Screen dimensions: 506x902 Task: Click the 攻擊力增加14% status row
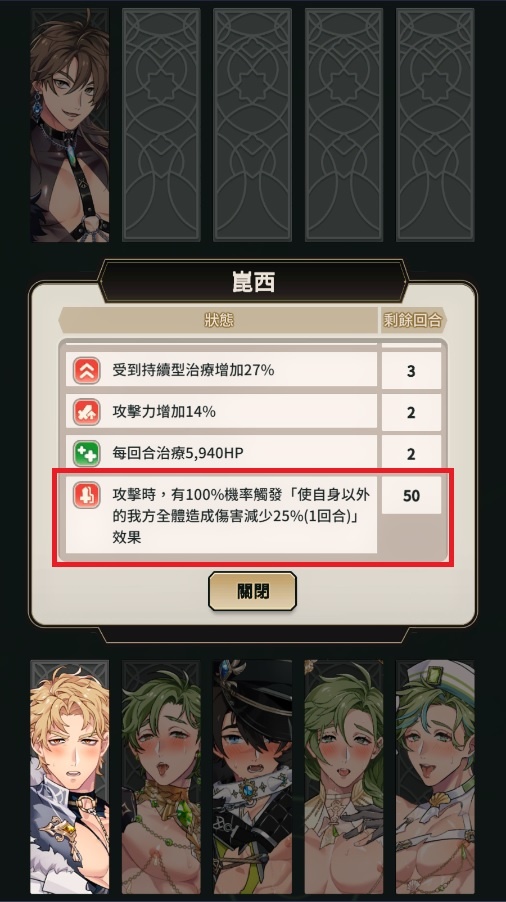[221, 412]
